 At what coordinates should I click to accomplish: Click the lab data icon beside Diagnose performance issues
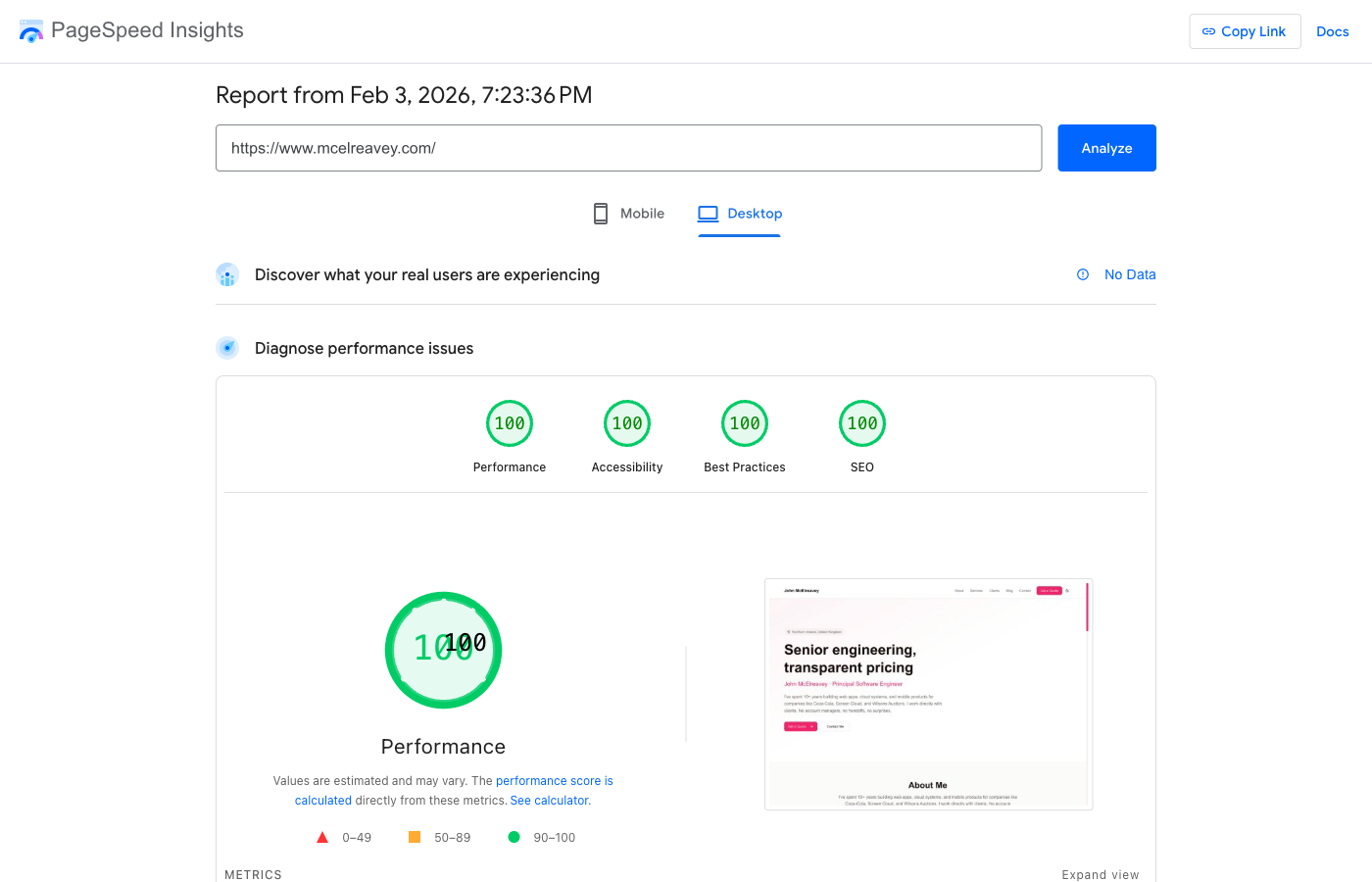click(227, 348)
